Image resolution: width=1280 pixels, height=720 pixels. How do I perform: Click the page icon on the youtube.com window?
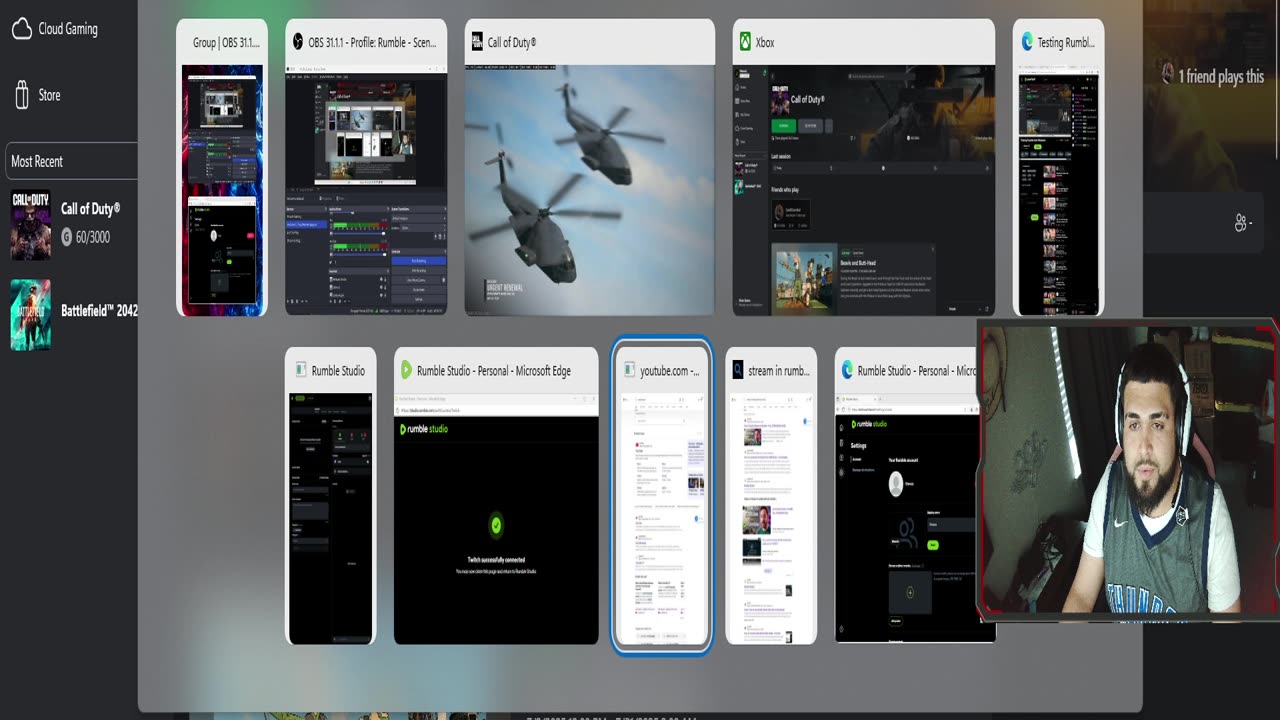pyautogui.click(x=629, y=370)
